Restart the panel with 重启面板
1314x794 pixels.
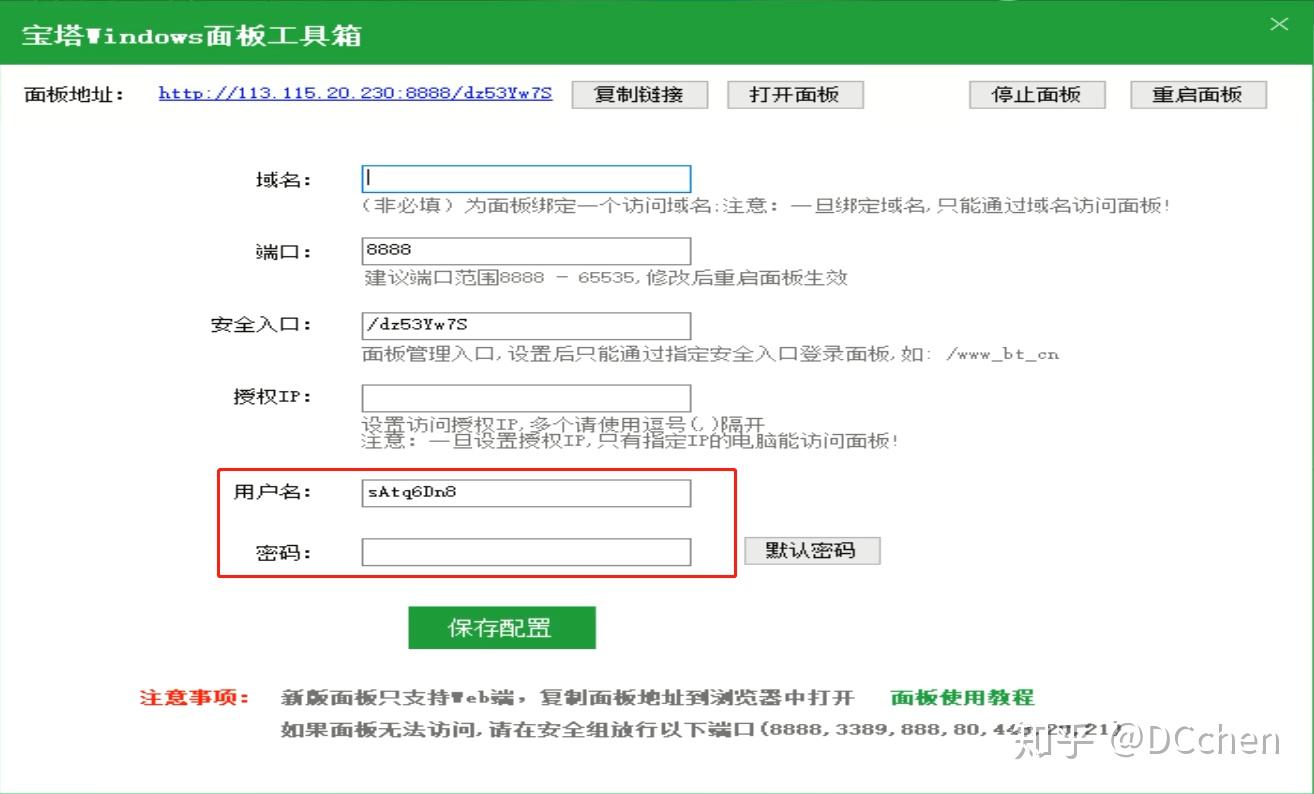pos(1198,95)
